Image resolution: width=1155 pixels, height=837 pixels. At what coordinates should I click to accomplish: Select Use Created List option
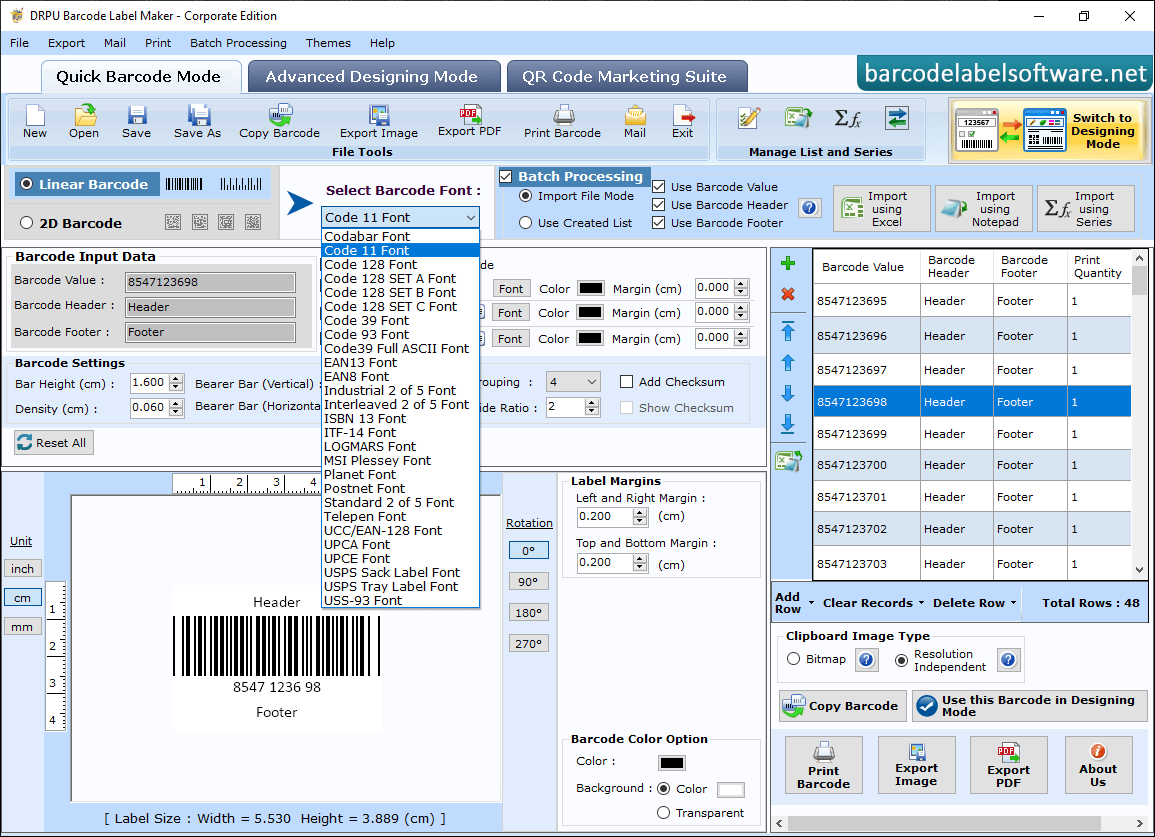[525, 223]
